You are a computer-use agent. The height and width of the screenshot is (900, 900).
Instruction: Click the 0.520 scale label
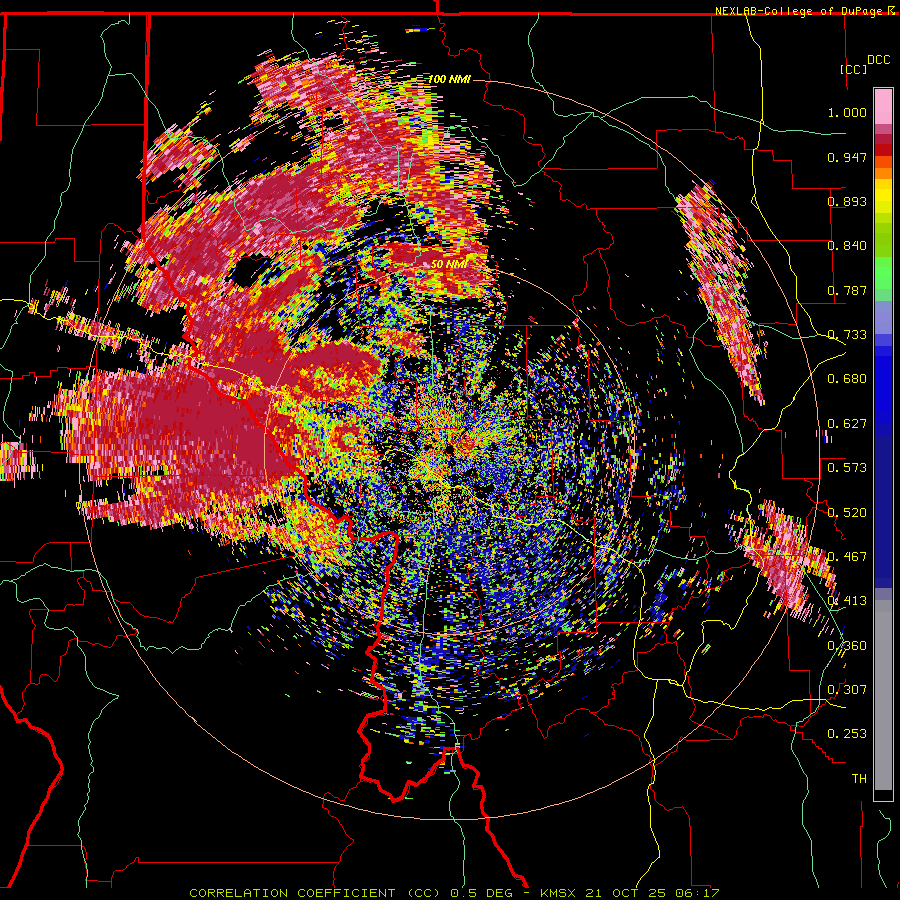coord(847,513)
